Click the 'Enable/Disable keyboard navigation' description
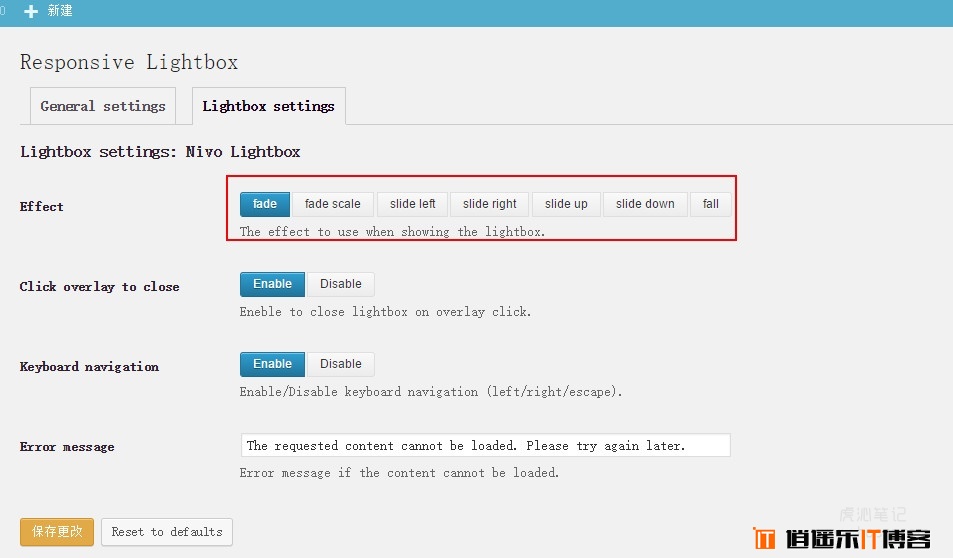 (431, 392)
